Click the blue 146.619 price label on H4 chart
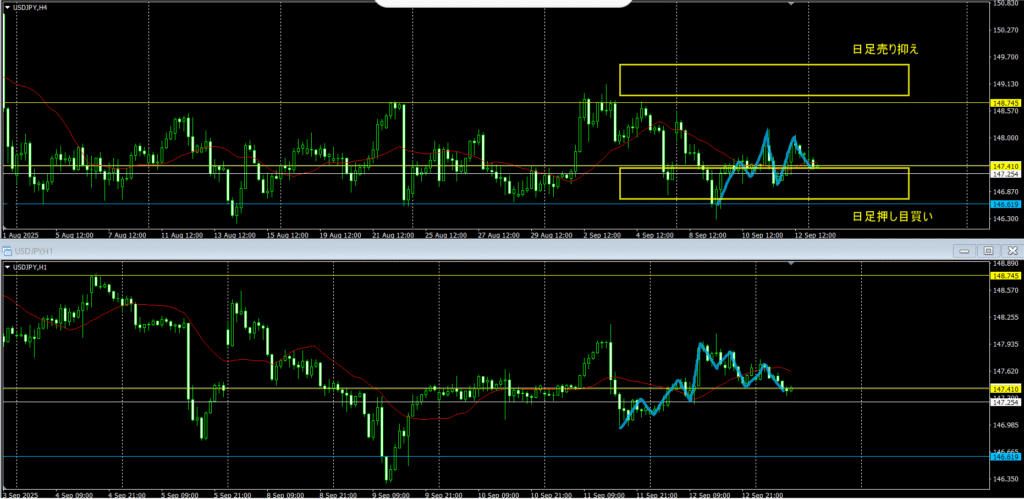The height and width of the screenshot is (499, 1024). tap(1005, 204)
